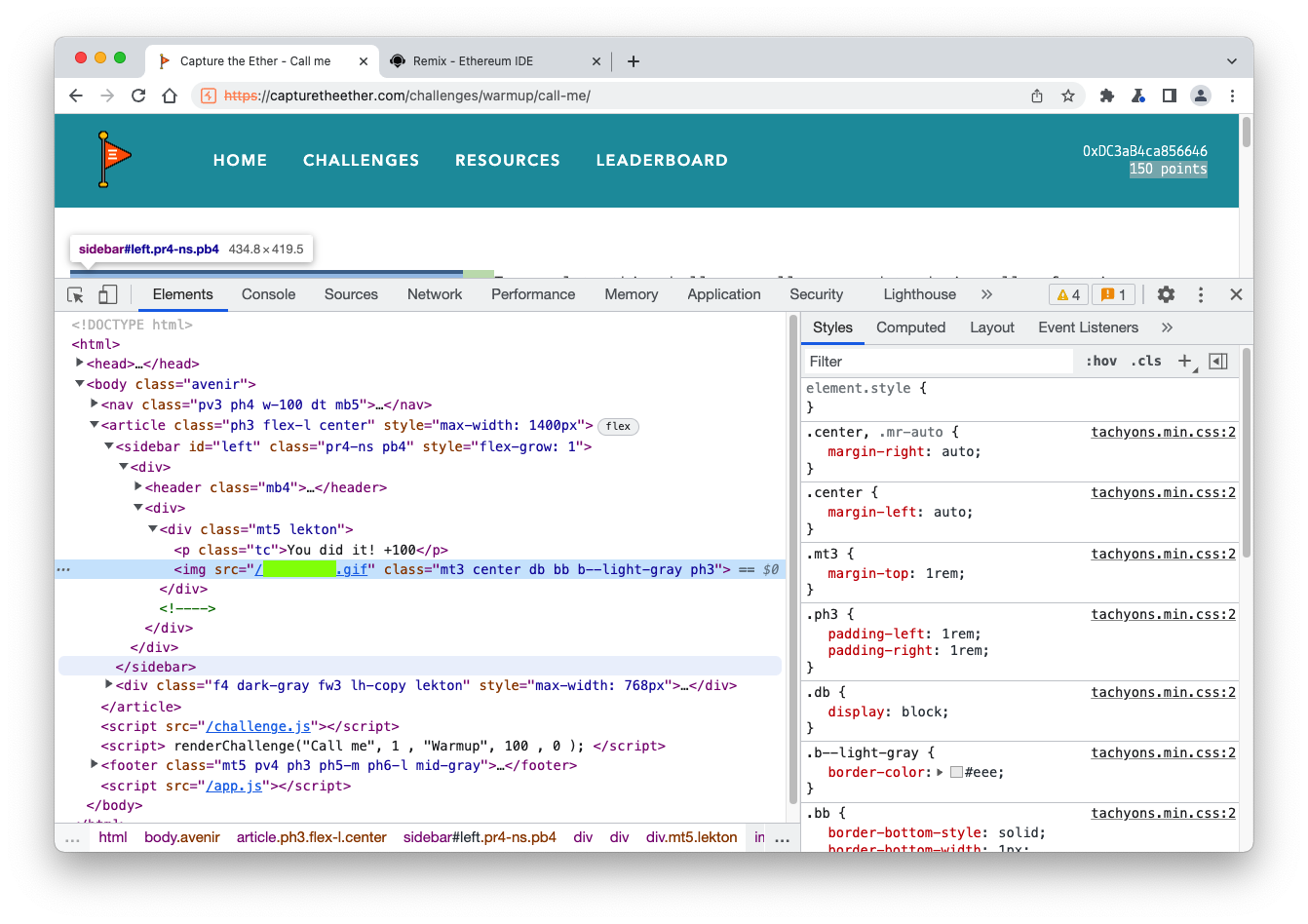Open DevTools three-dot customize menu
Screen dimensions: 1308x924
(1201, 294)
